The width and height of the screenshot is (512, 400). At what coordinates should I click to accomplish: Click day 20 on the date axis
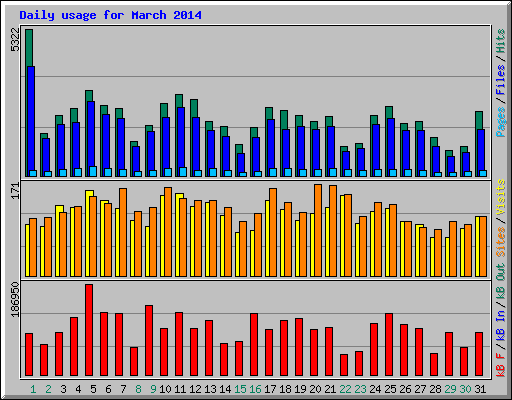(315, 389)
